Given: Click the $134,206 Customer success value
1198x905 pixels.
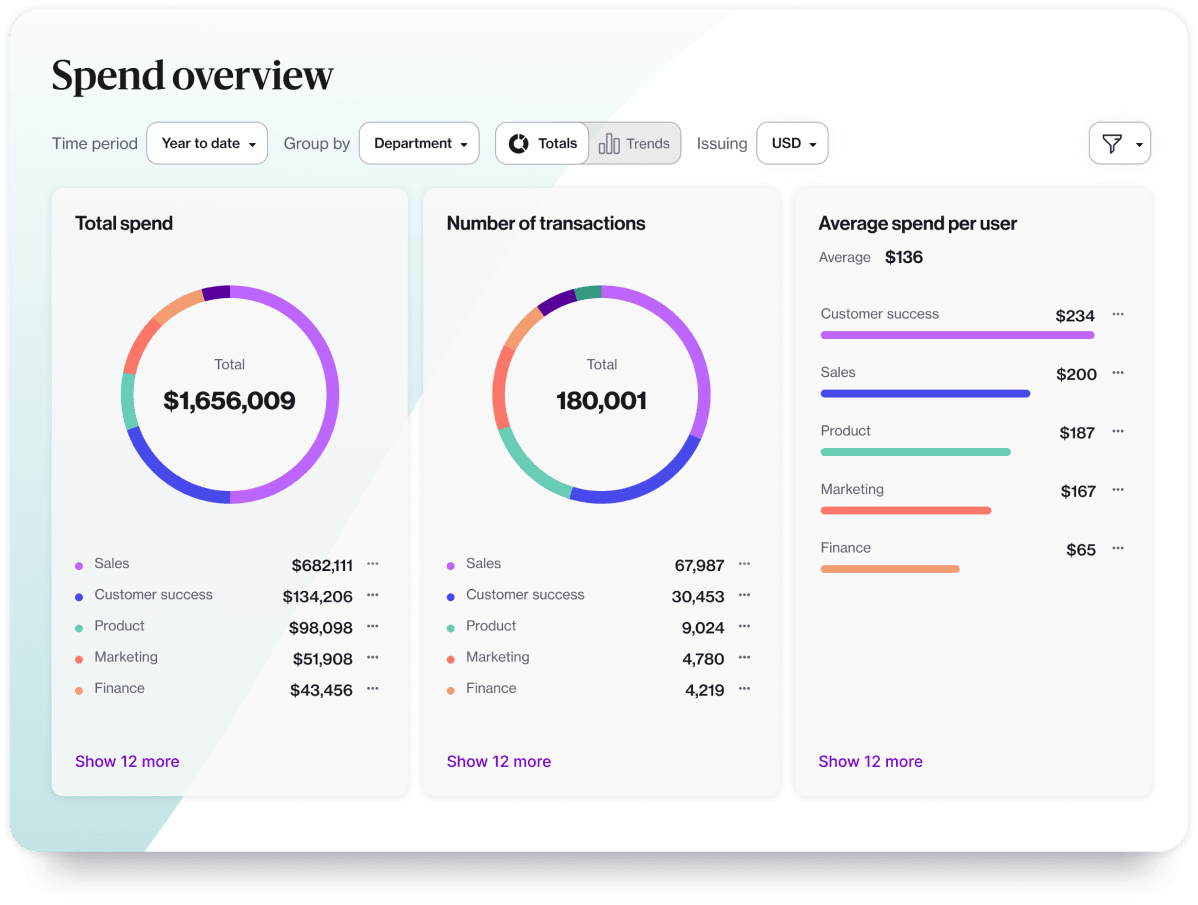Looking at the screenshot, I should [x=317, y=597].
